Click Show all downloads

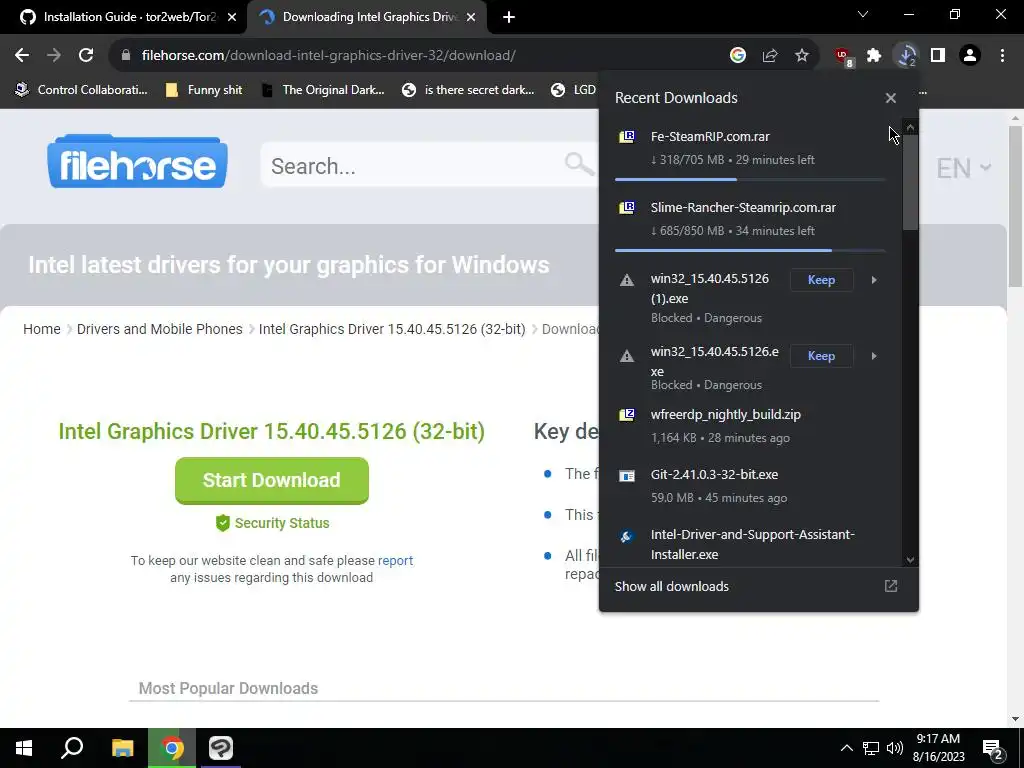671,586
